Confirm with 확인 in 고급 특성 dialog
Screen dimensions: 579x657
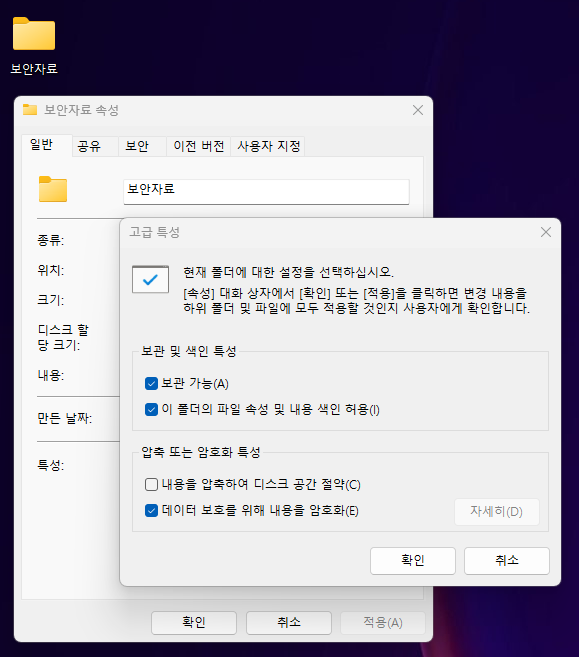[413, 561]
